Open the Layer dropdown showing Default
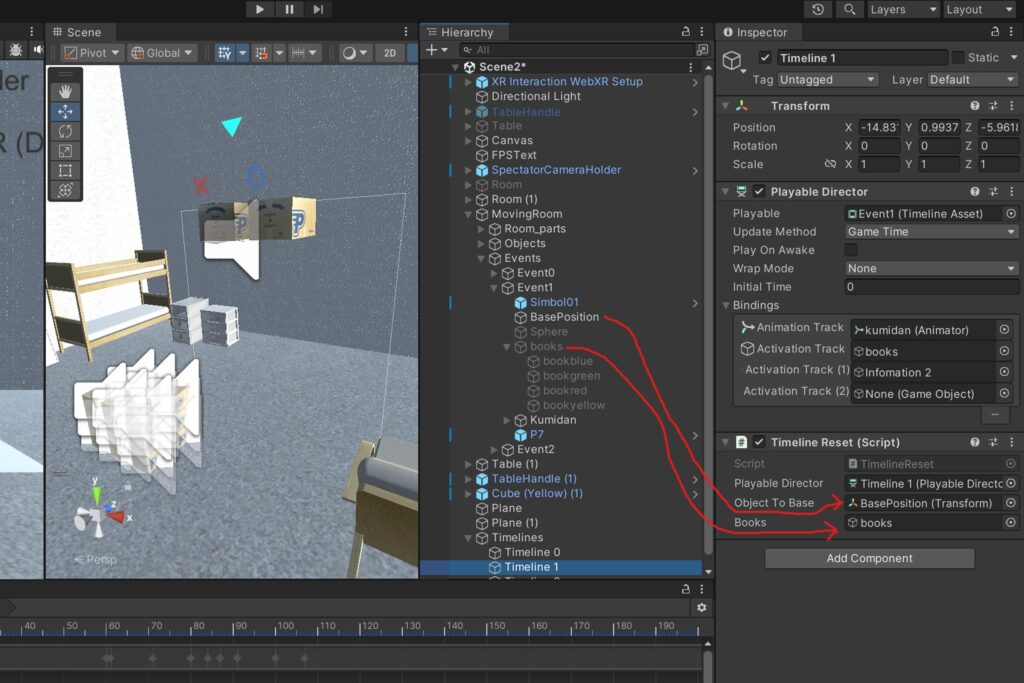Viewport: 1024px width, 683px height. [972, 80]
